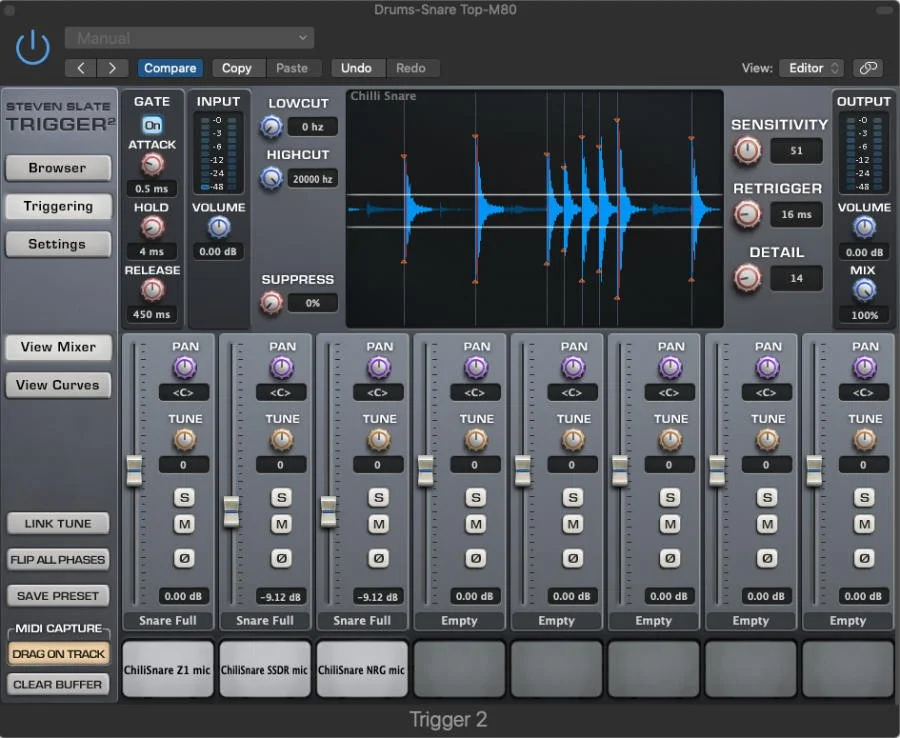Click the Pan knob on the first channel
Image resolution: width=900 pixels, height=738 pixels.
(184, 368)
